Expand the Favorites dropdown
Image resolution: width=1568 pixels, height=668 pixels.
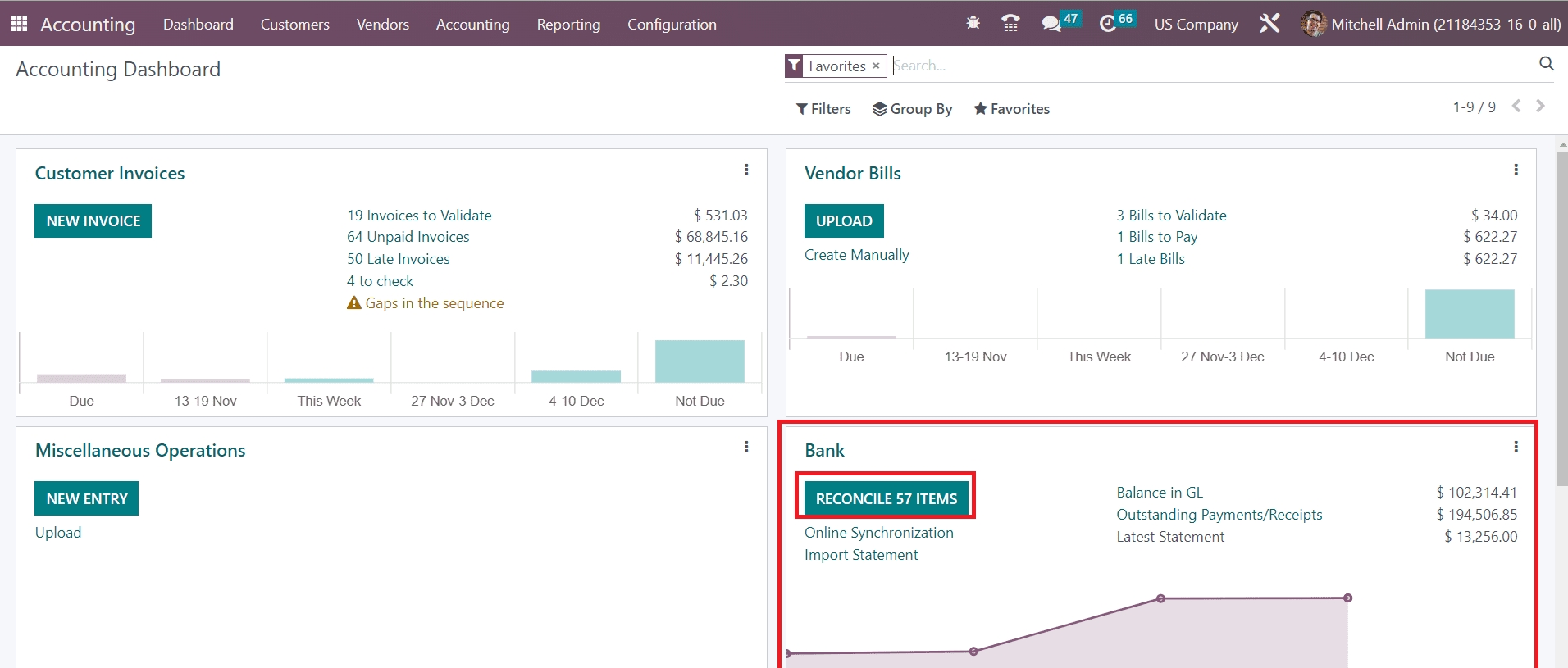tap(1011, 109)
